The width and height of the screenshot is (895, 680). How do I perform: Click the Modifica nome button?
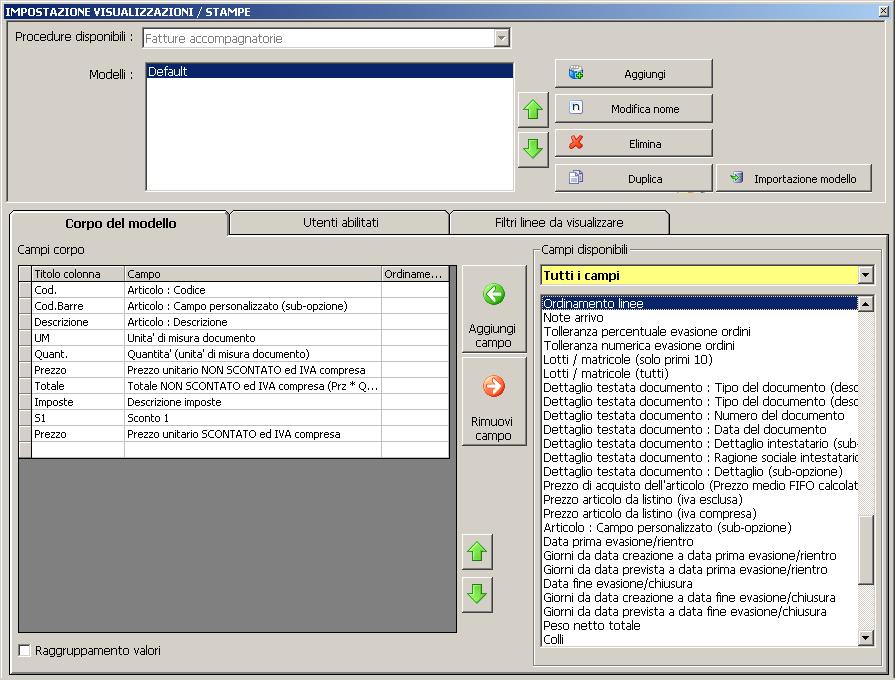pyautogui.click(x=633, y=108)
